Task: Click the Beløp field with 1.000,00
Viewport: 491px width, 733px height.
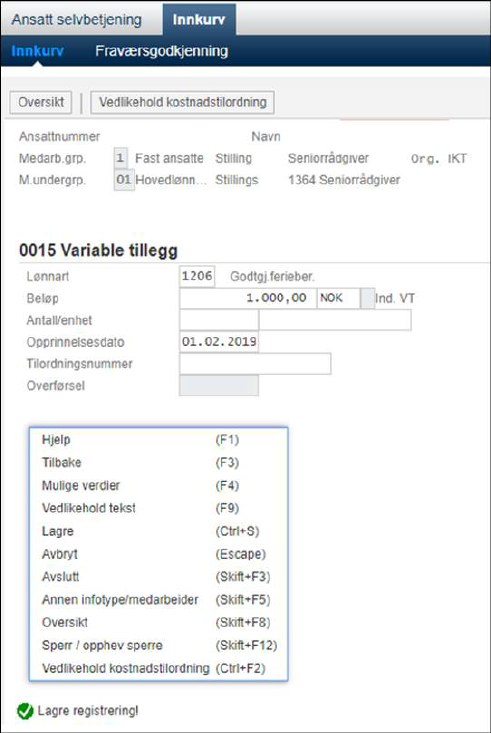Action: [248, 298]
